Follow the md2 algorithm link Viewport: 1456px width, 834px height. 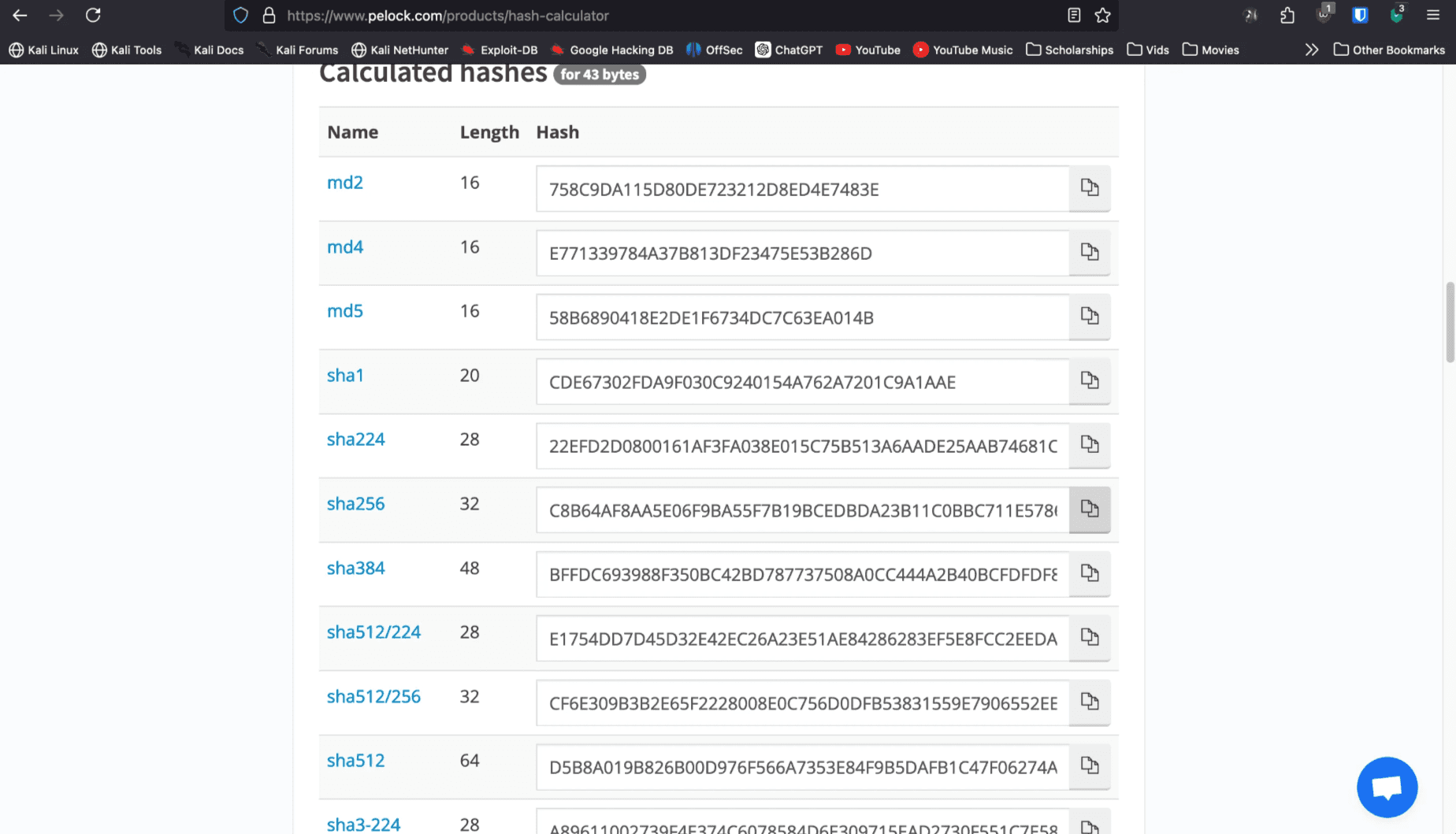[x=345, y=182]
